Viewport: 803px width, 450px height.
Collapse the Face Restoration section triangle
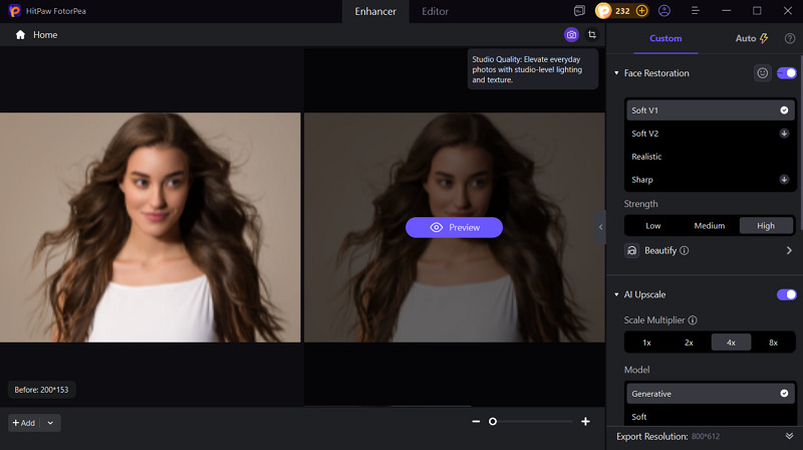pyautogui.click(x=617, y=73)
